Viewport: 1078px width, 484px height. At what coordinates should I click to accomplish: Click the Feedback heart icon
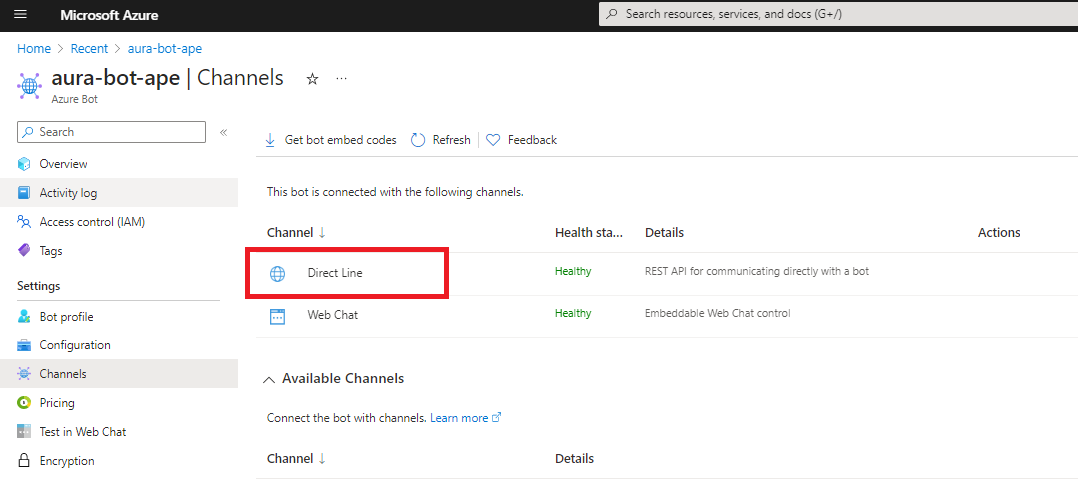tap(492, 140)
